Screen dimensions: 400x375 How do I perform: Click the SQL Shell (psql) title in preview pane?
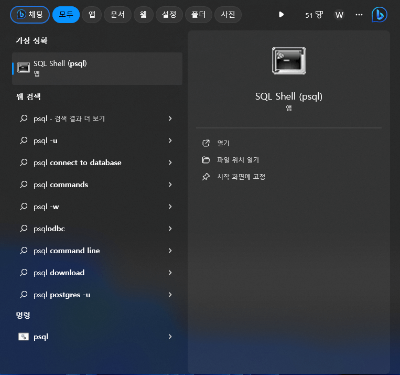tap(289, 97)
